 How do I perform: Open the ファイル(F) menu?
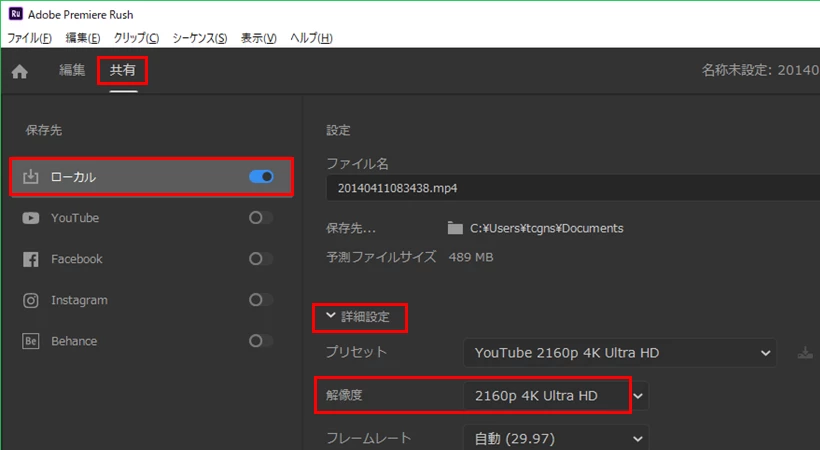tap(29, 38)
